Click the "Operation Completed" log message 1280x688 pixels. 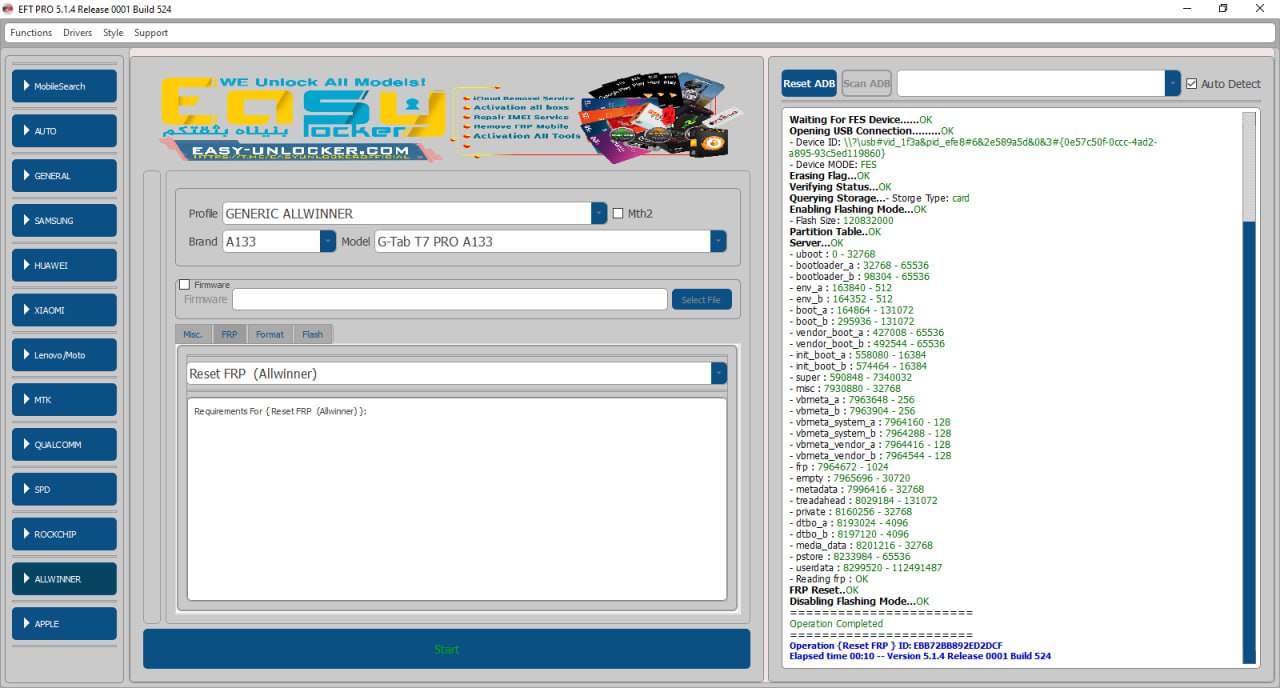tap(836, 624)
